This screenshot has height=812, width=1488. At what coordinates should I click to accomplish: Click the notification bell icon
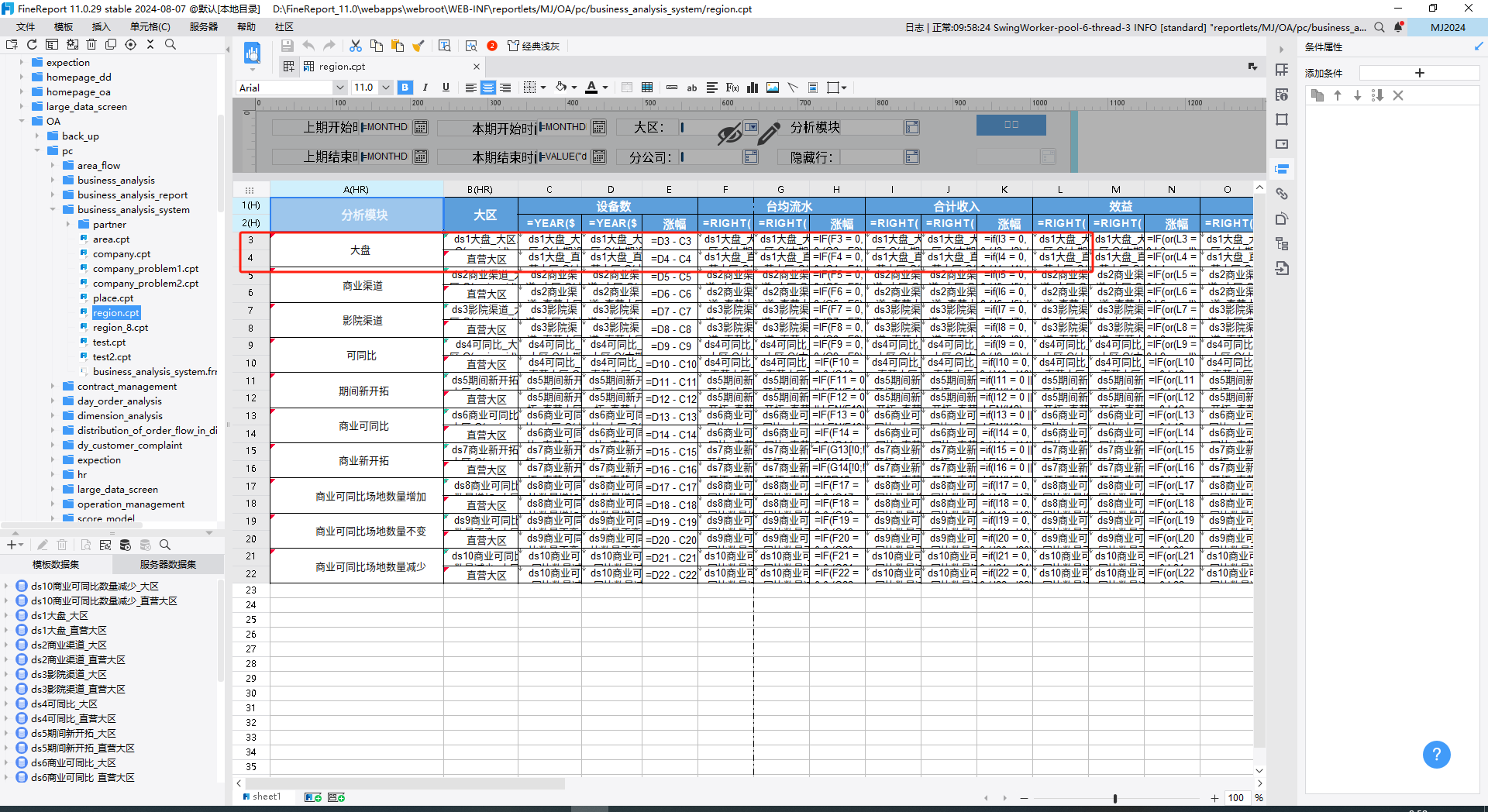click(x=1398, y=27)
